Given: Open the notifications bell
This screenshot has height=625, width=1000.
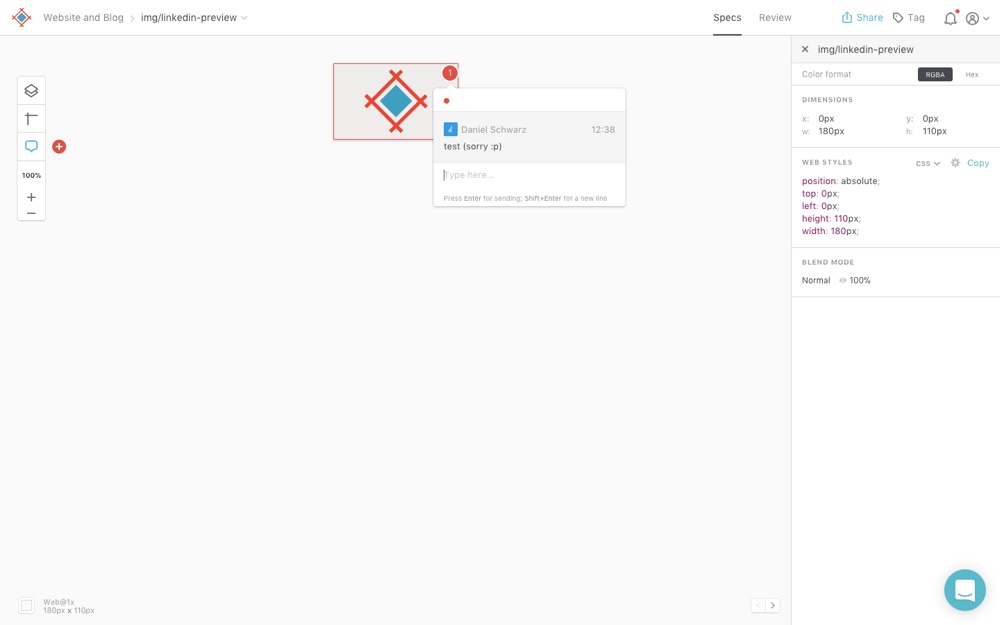Looking at the screenshot, I should coord(950,18).
